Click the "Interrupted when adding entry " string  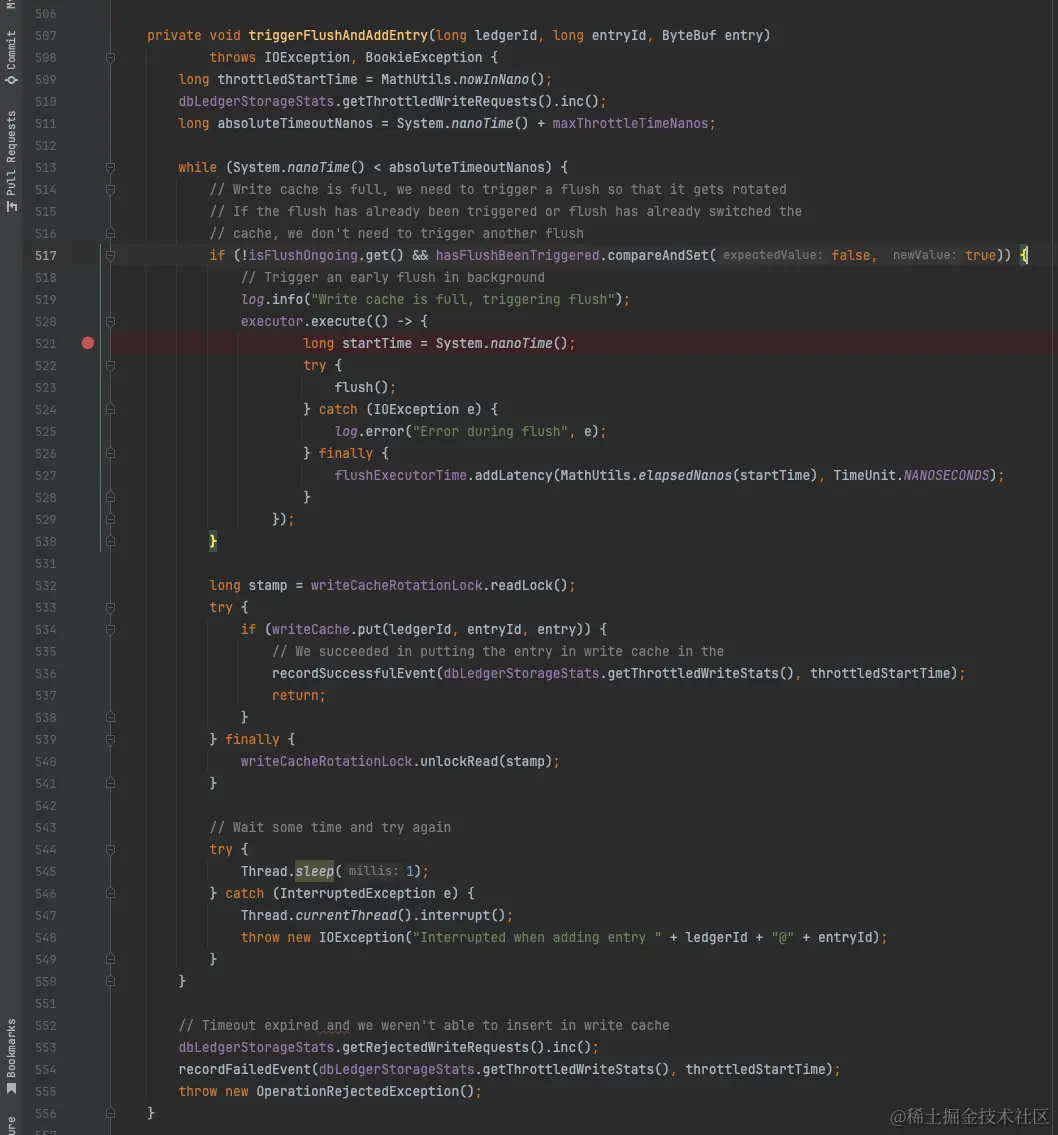(537, 937)
